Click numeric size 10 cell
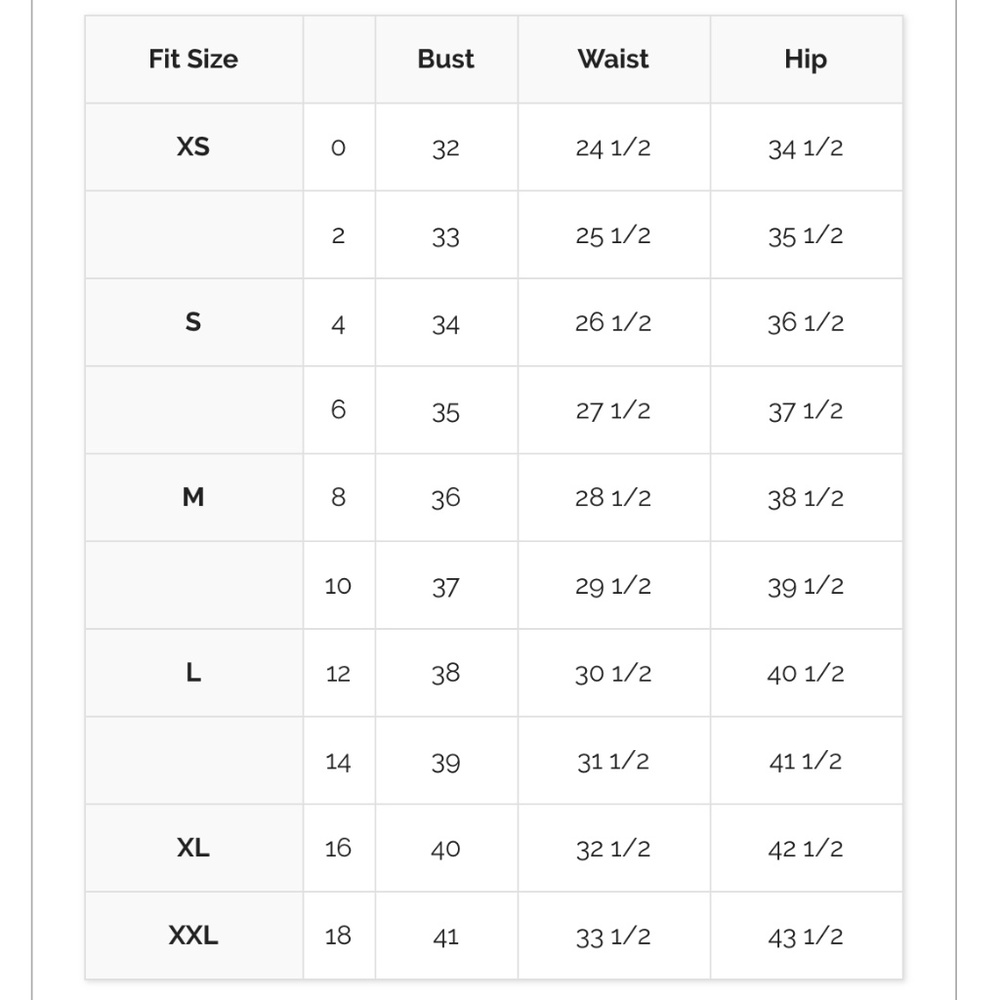 tap(339, 585)
